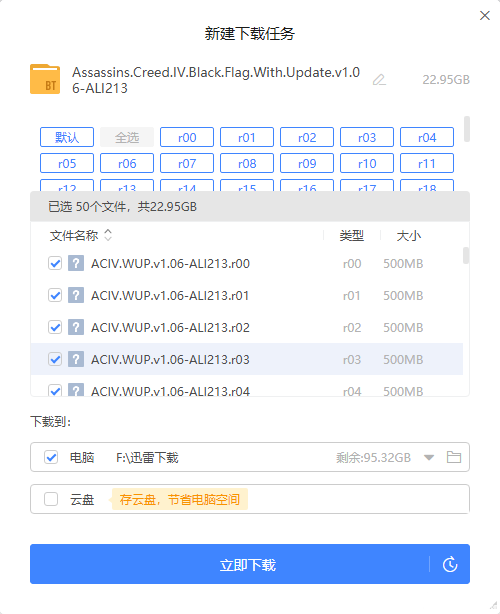Uncheck ACIV.WUP.v1.06-ALI213.r00 file checkbox
This screenshot has height=614, width=500.
pos(55,263)
